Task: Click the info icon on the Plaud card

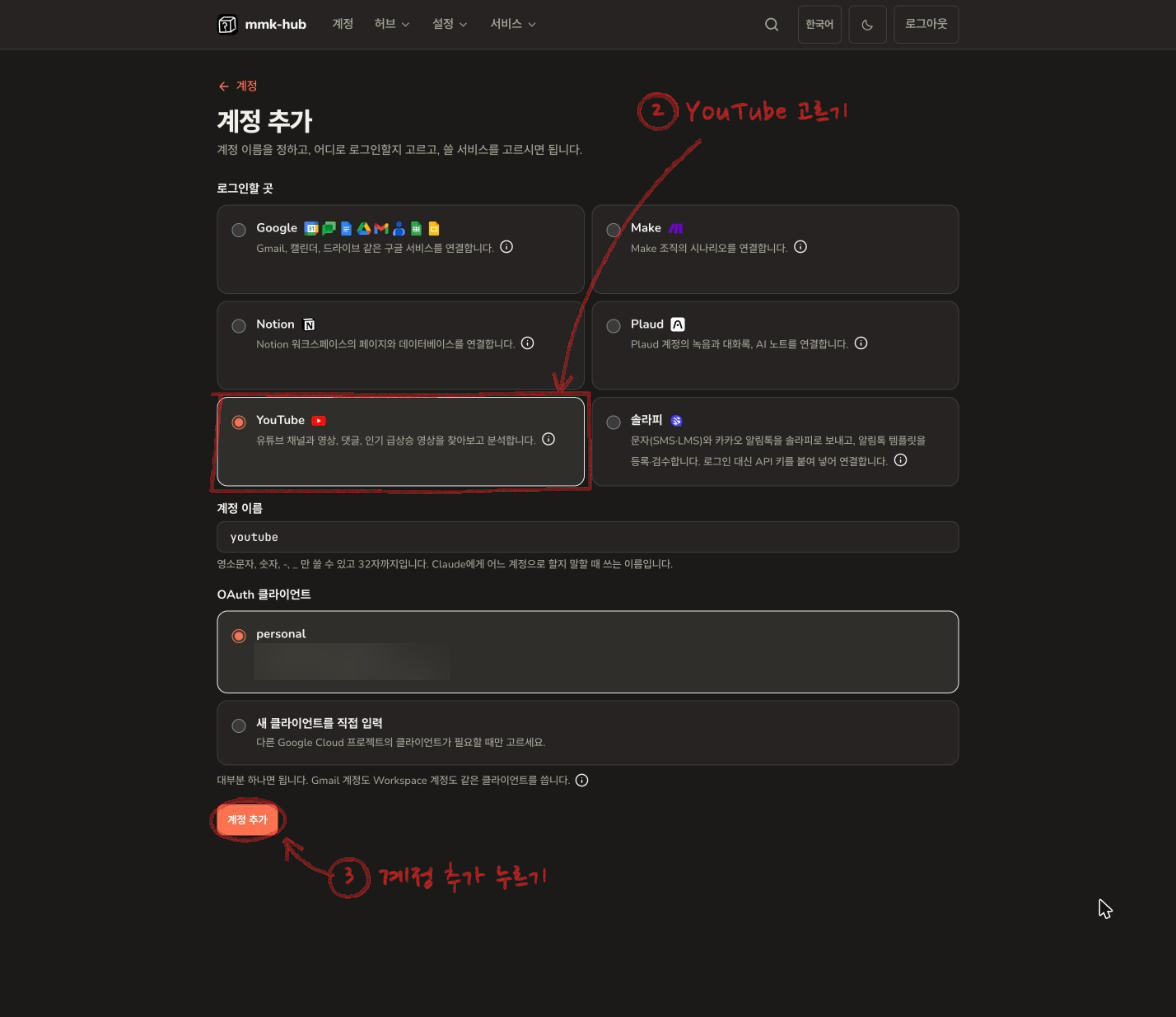Action: point(861,343)
